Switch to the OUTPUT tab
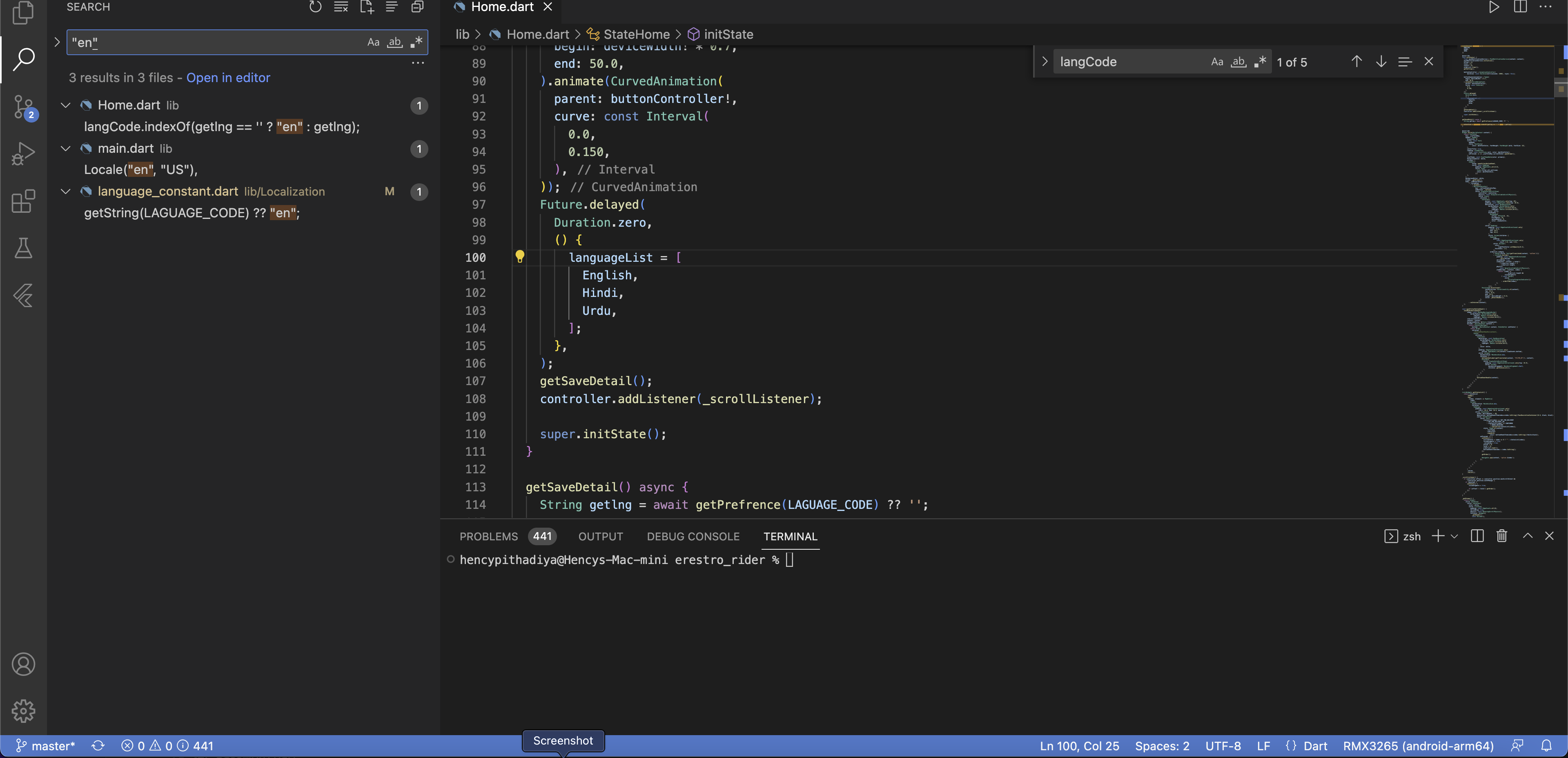 [x=600, y=536]
